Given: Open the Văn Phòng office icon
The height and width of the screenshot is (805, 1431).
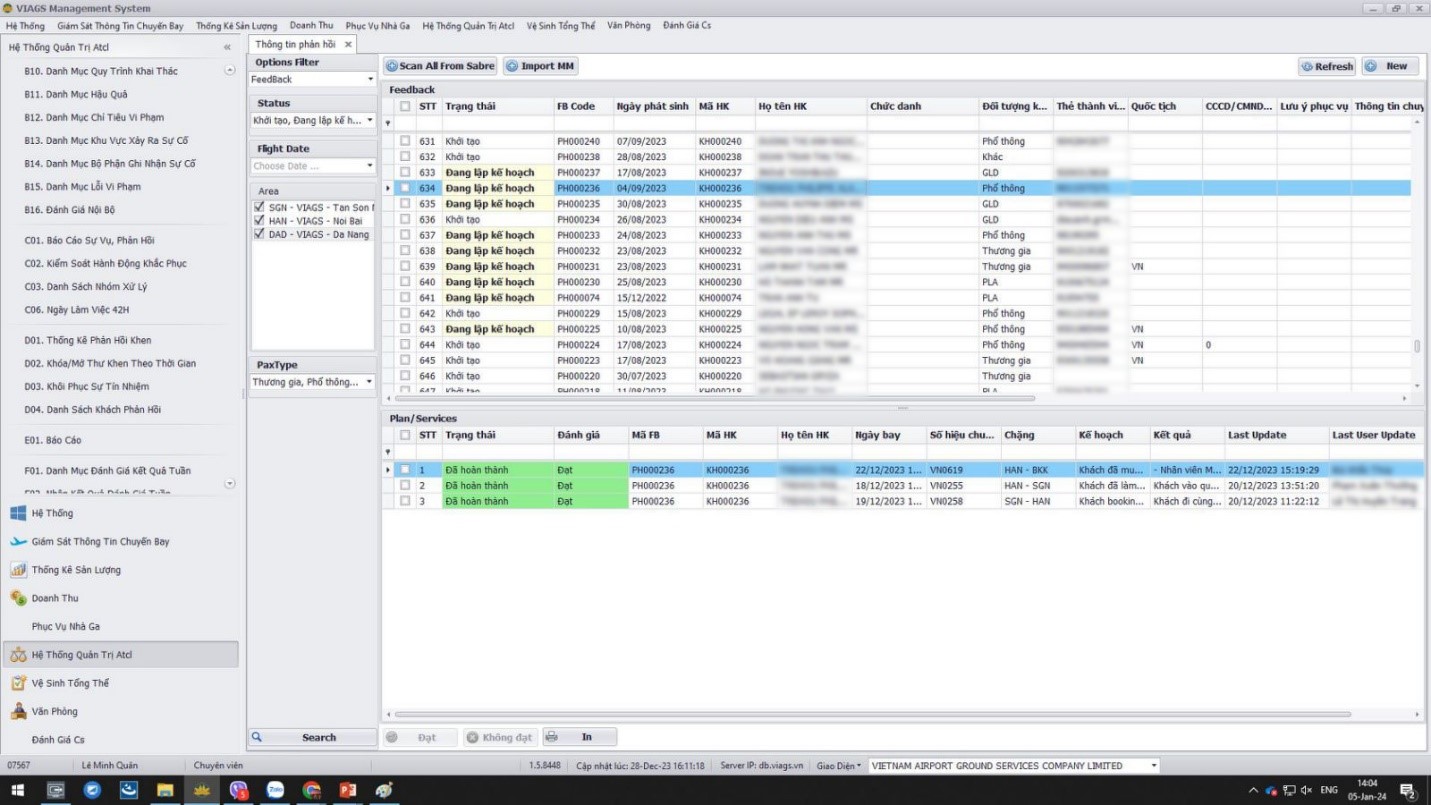Looking at the screenshot, I should coord(18,711).
